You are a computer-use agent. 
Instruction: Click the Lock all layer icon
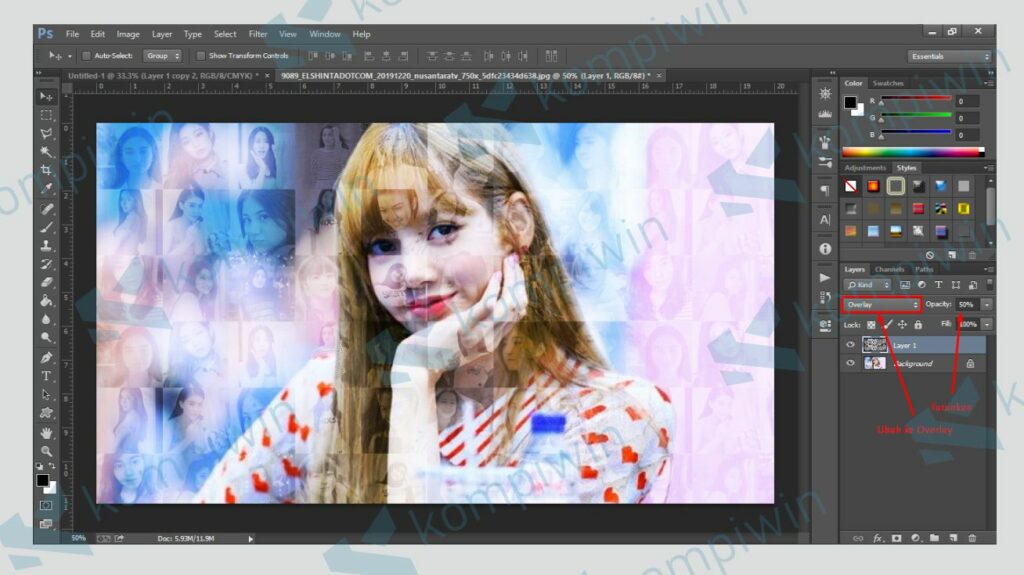click(918, 325)
